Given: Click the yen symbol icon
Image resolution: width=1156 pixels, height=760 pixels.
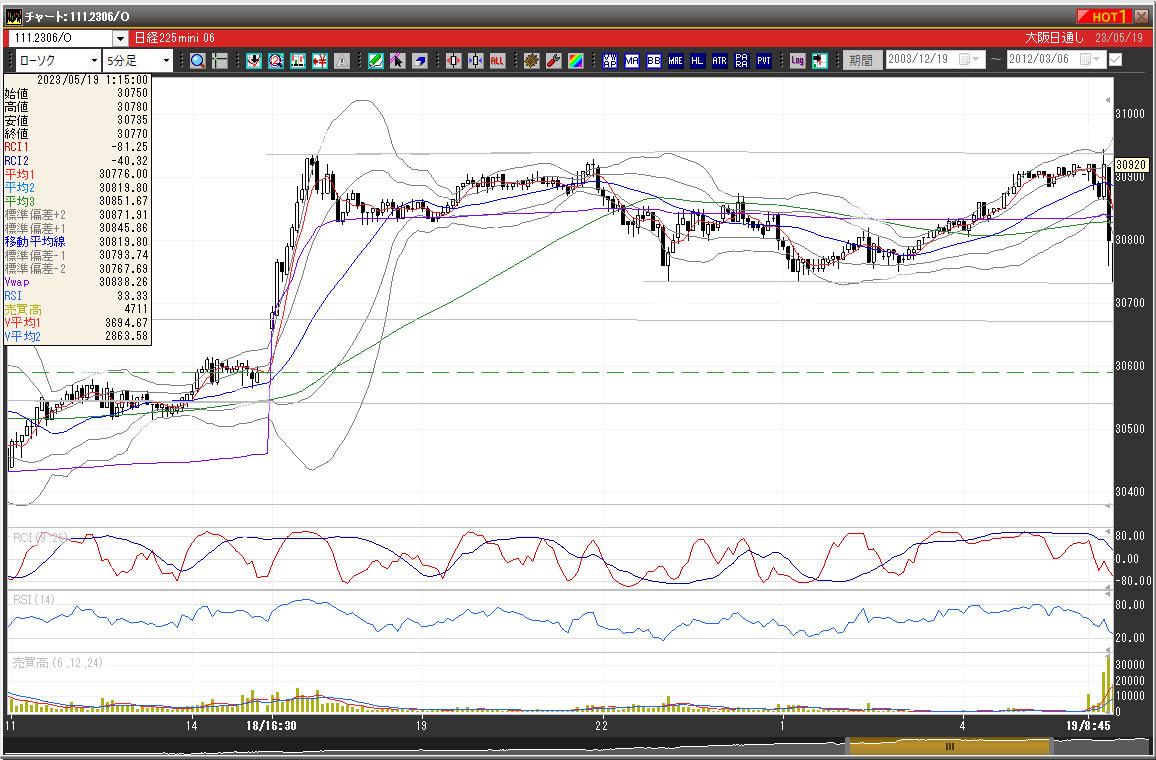Looking at the screenshot, I should click(x=320, y=60).
